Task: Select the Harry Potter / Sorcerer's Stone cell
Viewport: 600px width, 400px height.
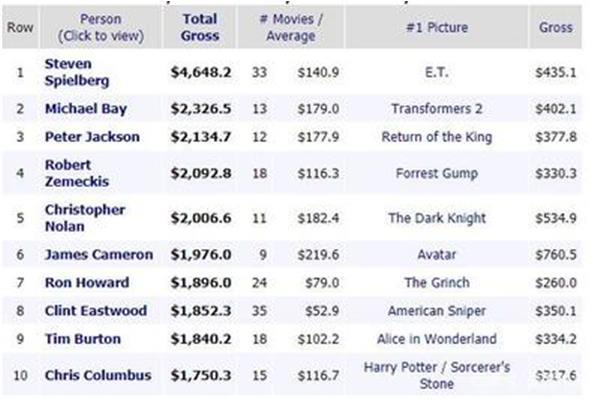Action: (437, 375)
